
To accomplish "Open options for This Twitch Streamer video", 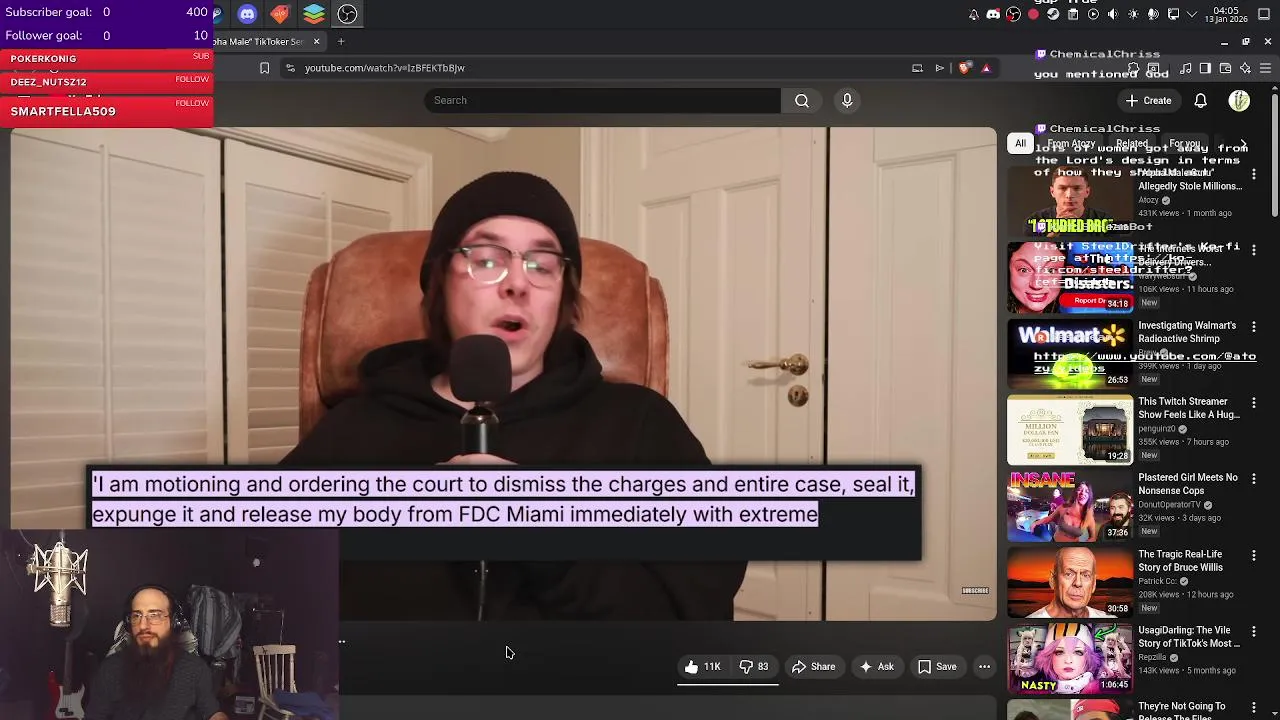I will tap(1253, 402).
